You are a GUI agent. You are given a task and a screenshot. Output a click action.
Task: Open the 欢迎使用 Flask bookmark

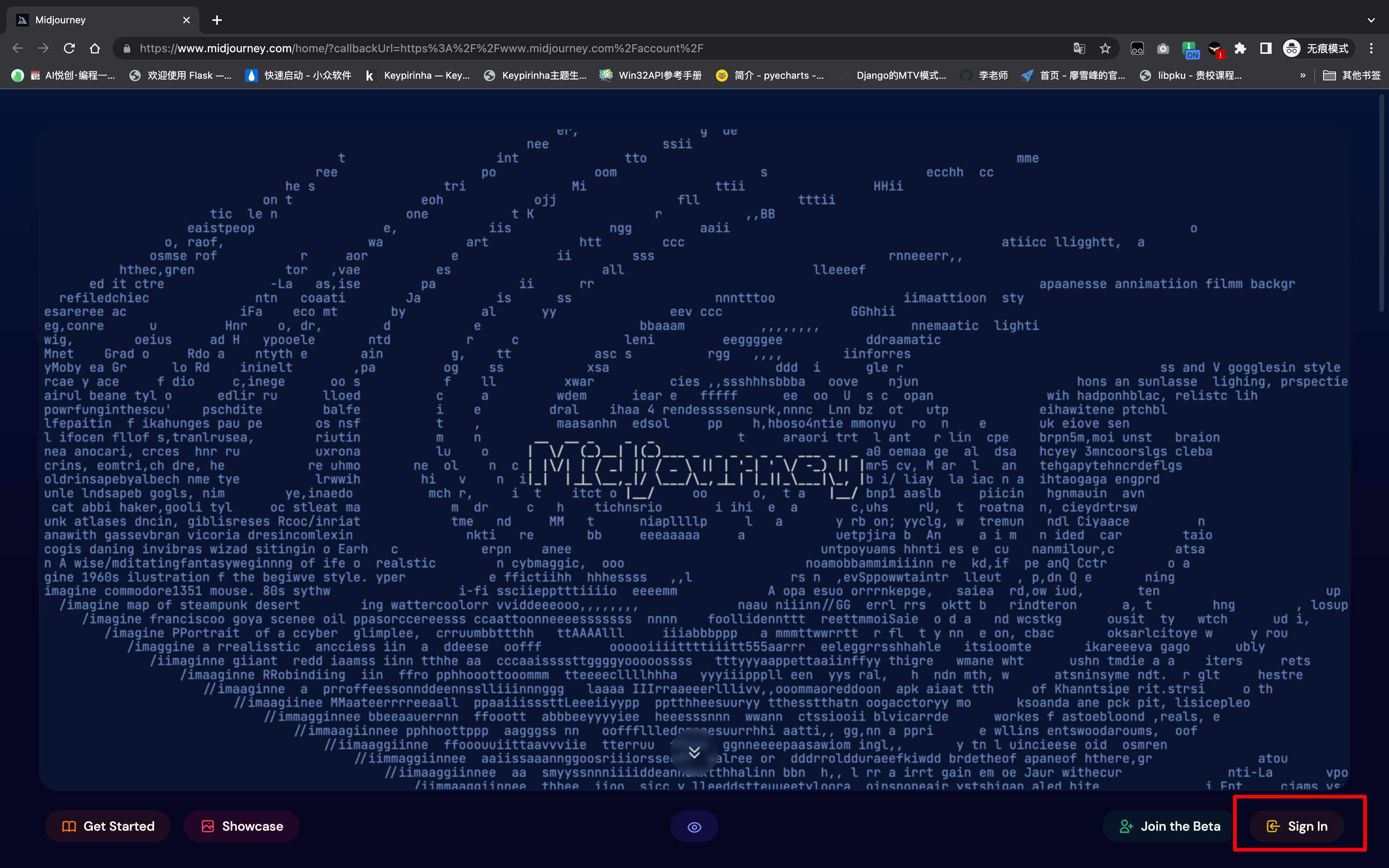click(180, 75)
